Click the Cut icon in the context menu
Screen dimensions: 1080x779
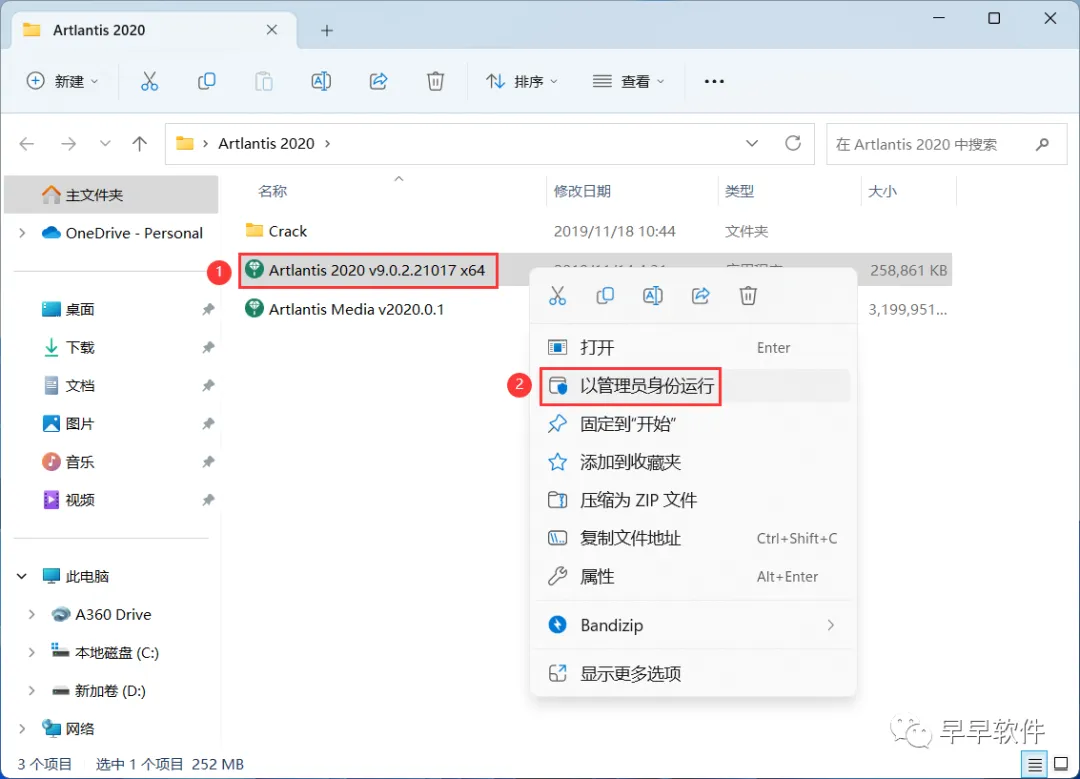pos(557,296)
